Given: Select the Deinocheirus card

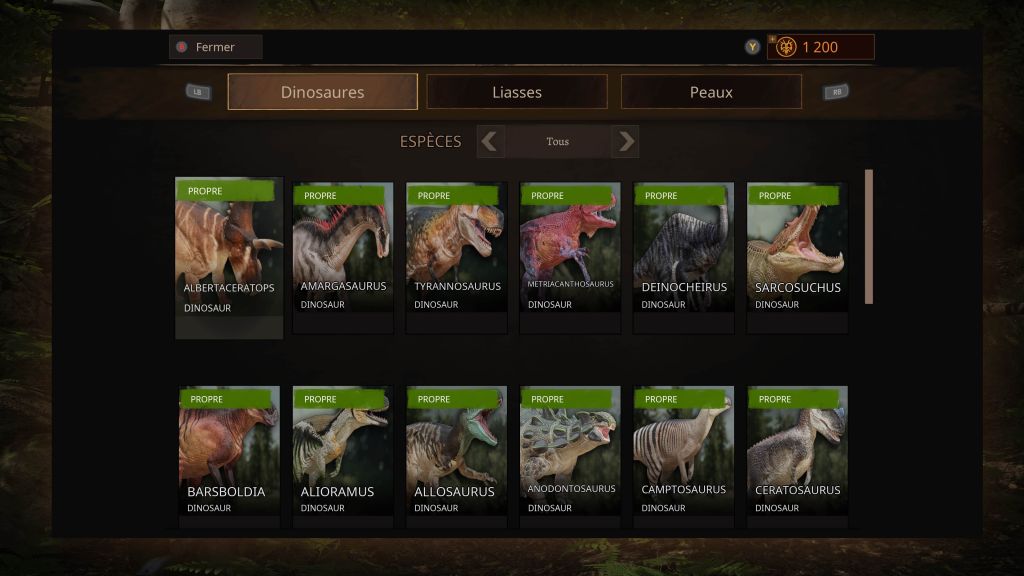Looking at the screenshot, I should [x=684, y=258].
